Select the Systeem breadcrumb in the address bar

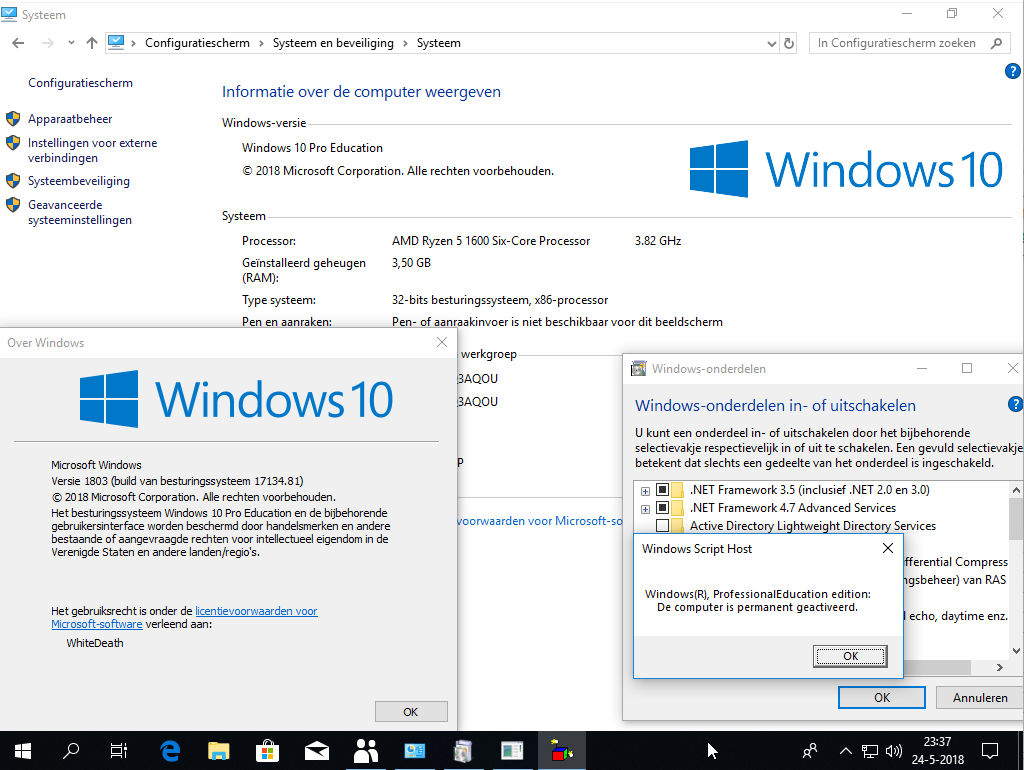(x=439, y=43)
